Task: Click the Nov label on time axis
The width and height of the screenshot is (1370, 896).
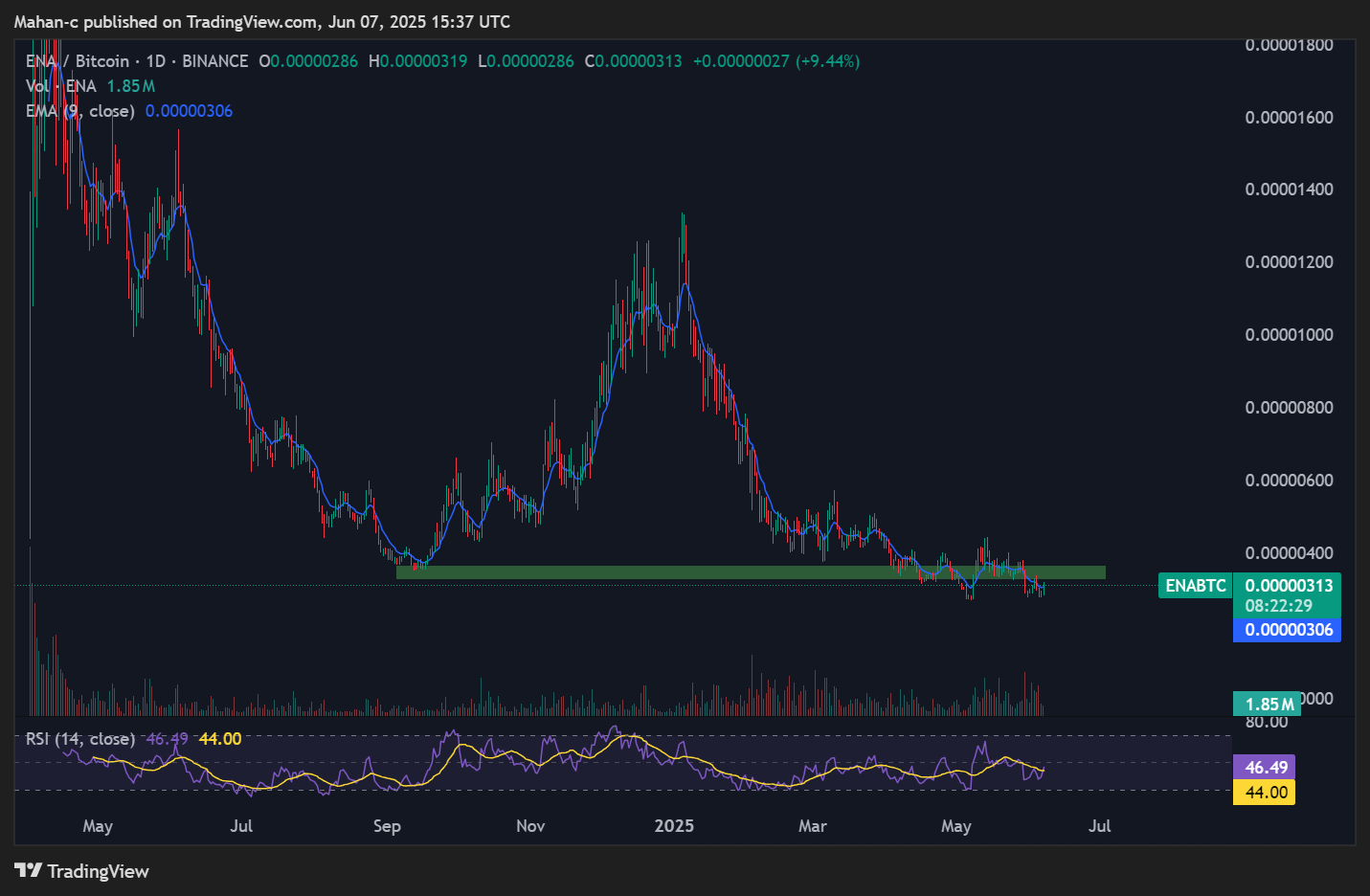Action: pyautogui.click(x=530, y=826)
